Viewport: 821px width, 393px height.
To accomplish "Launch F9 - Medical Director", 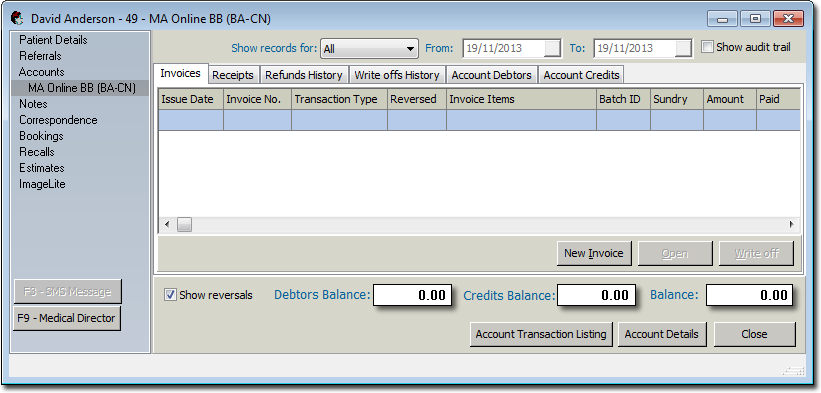I will pyautogui.click(x=66, y=318).
